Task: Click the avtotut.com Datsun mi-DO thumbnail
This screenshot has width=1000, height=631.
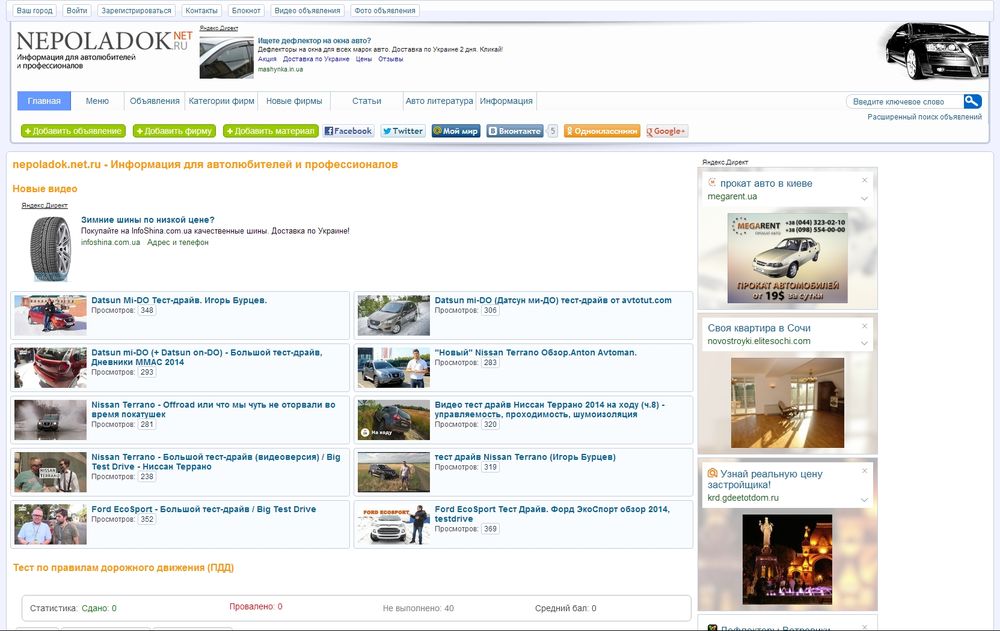Action: (393, 315)
